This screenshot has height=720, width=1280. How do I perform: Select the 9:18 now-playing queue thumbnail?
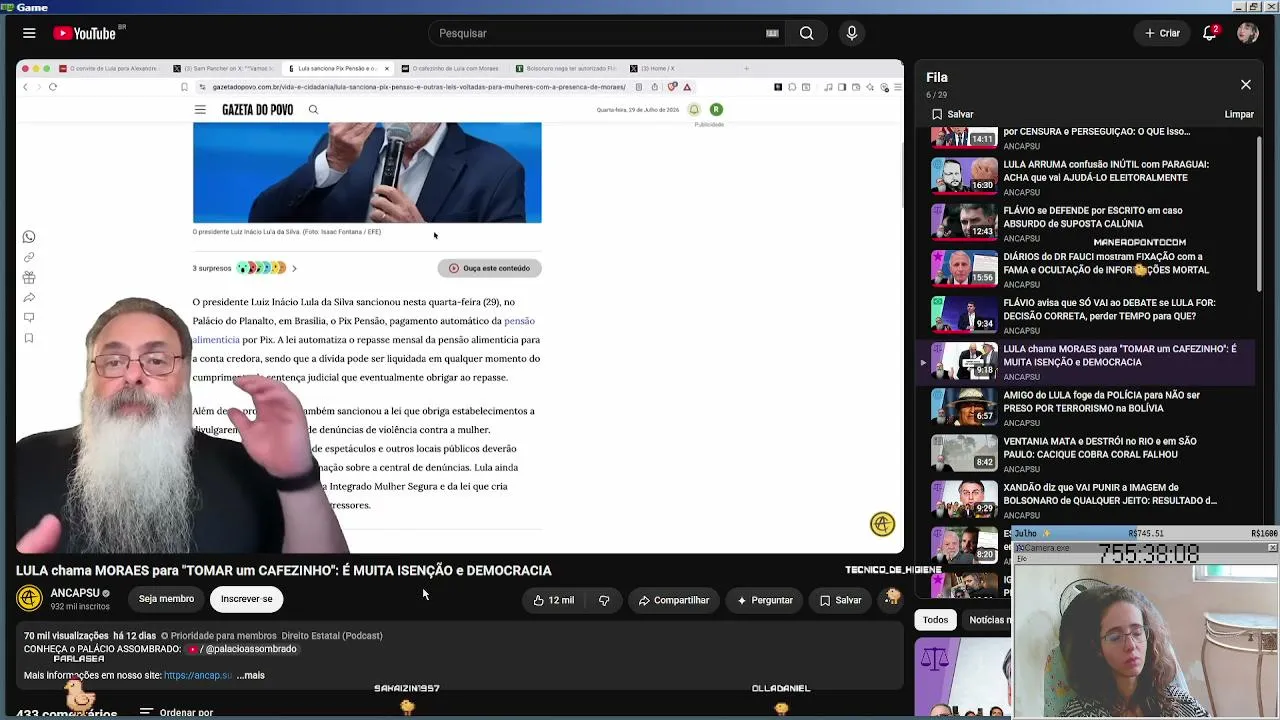(x=964, y=360)
